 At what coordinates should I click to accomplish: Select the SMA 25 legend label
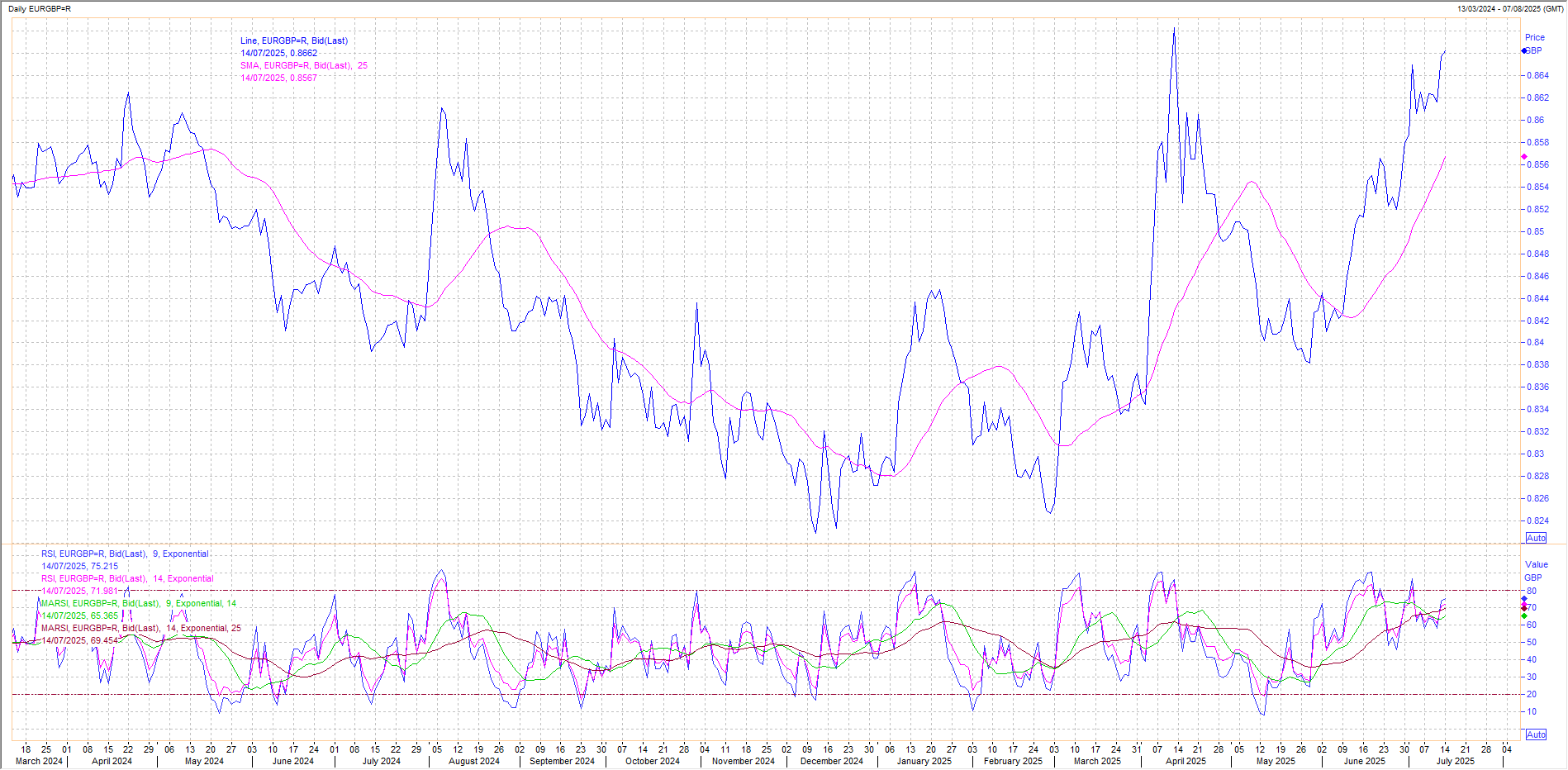click(303, 65)
